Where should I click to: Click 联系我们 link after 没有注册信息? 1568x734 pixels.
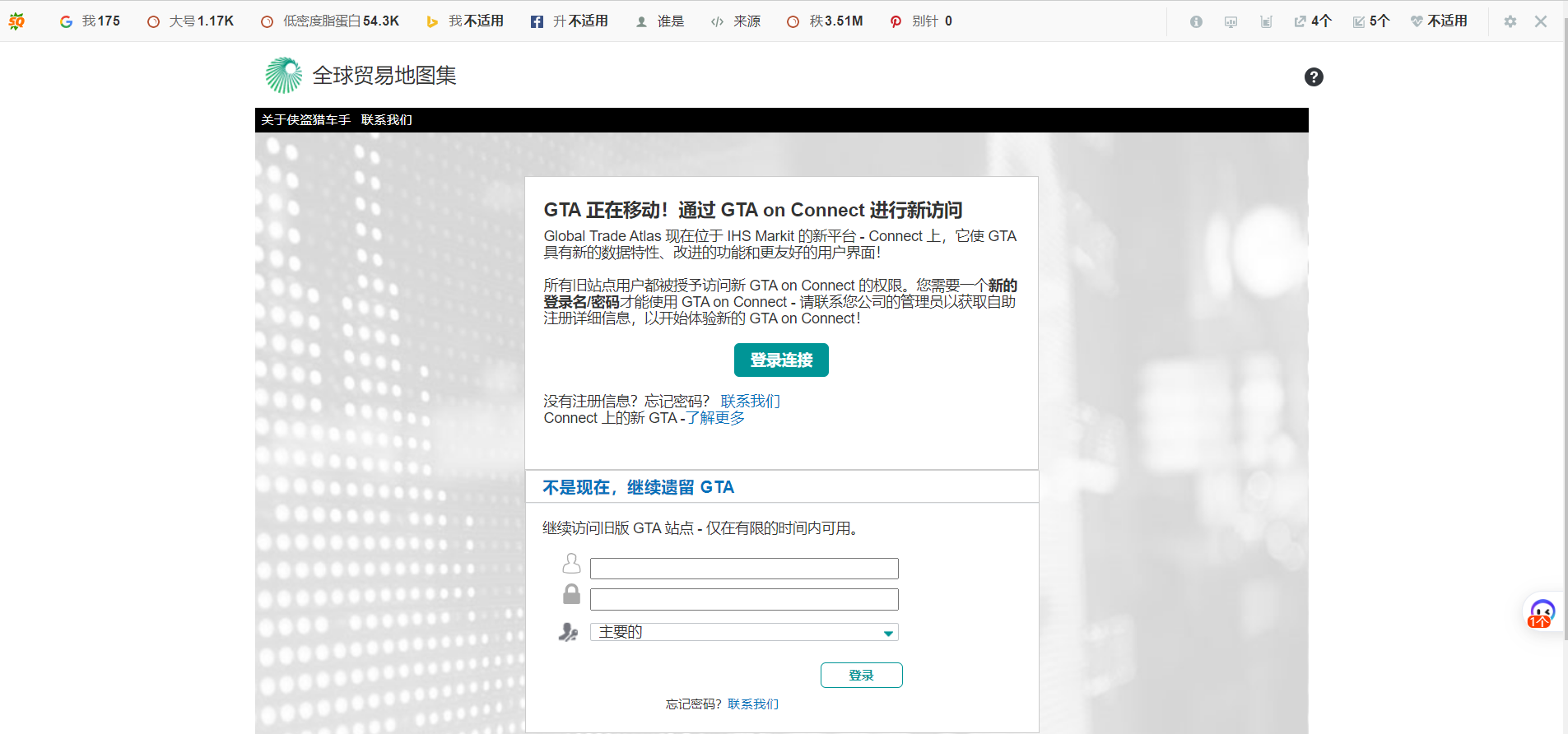pos(750,401)
